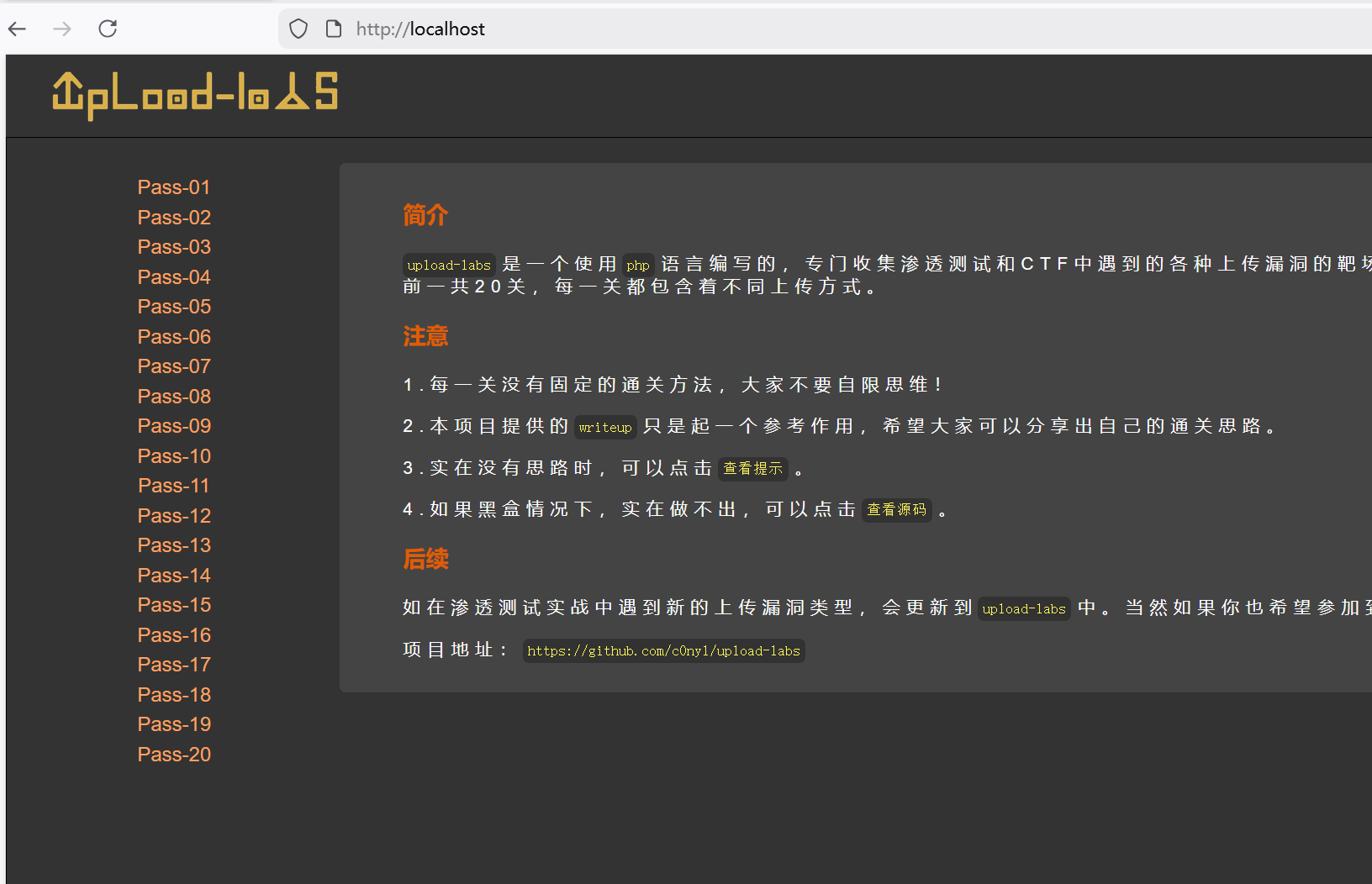This screenshot has width=1372, height=884.
Task: Click the Upload-labs logo
Action: [x=195, y=95]
